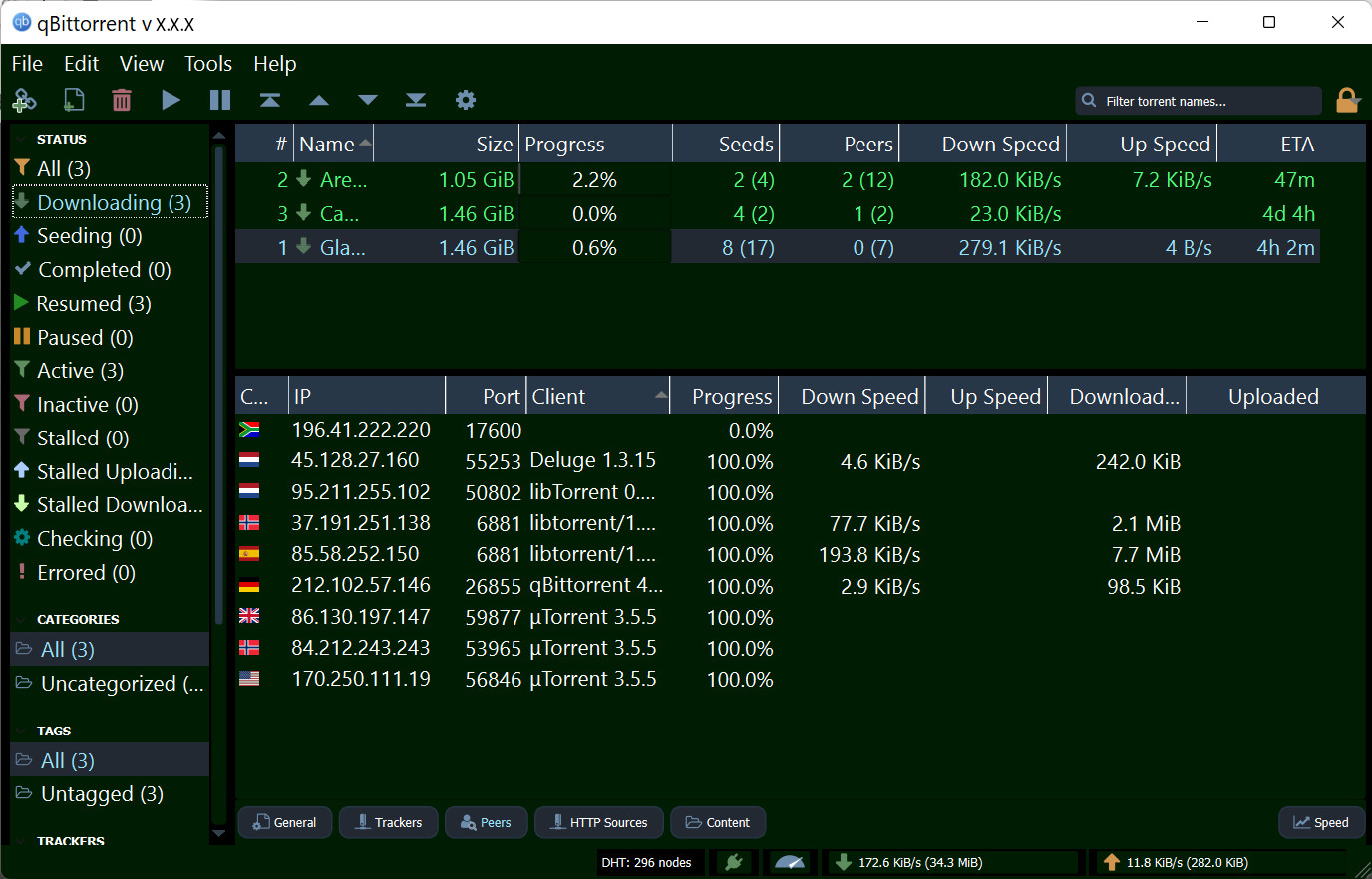Viewport: 1372px width, 879px height.
Task: Click the Add Torrent Link toolbar icon
Action: [24, 100]
